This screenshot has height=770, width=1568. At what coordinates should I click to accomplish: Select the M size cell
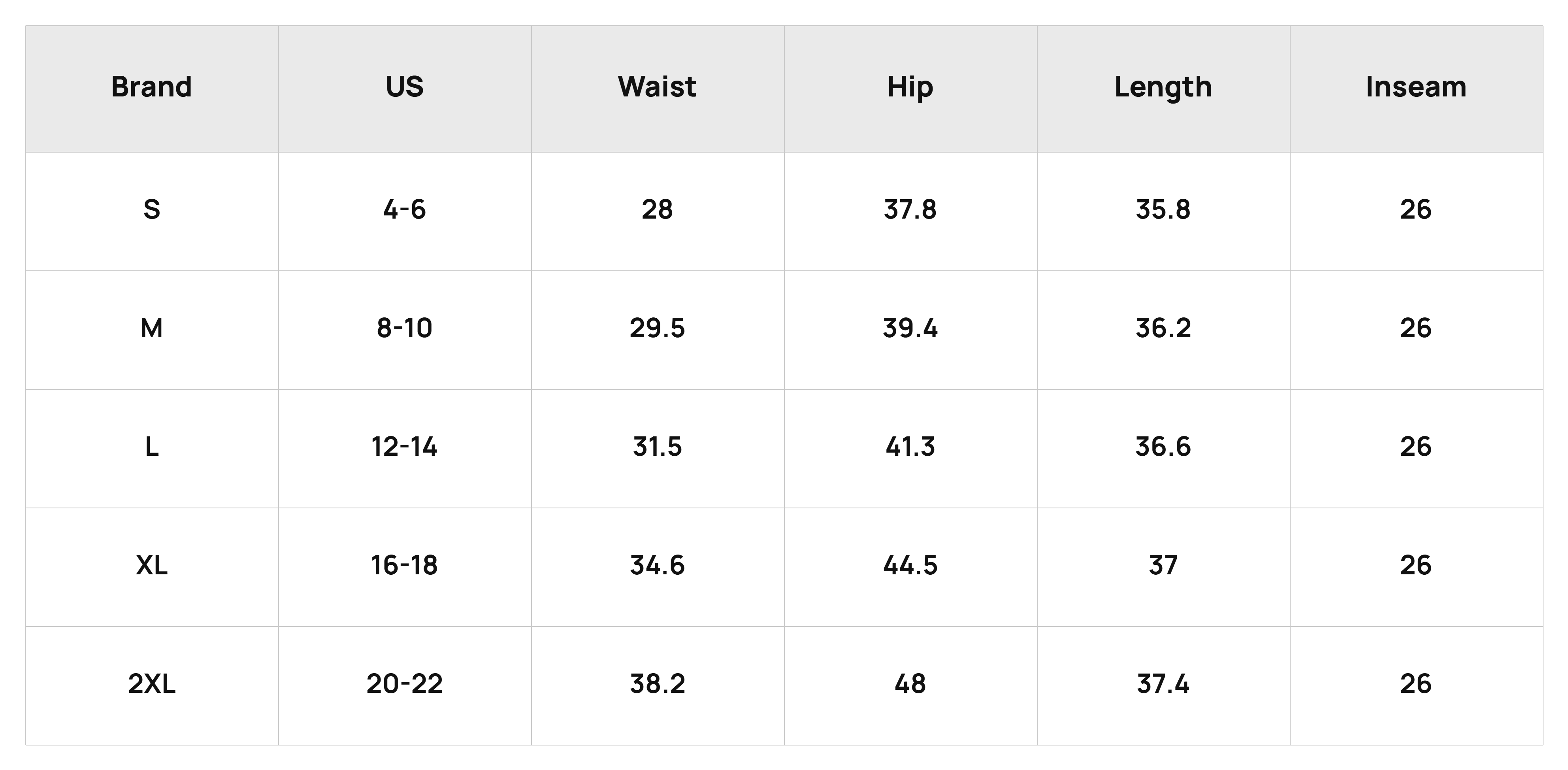coord(152,330)
